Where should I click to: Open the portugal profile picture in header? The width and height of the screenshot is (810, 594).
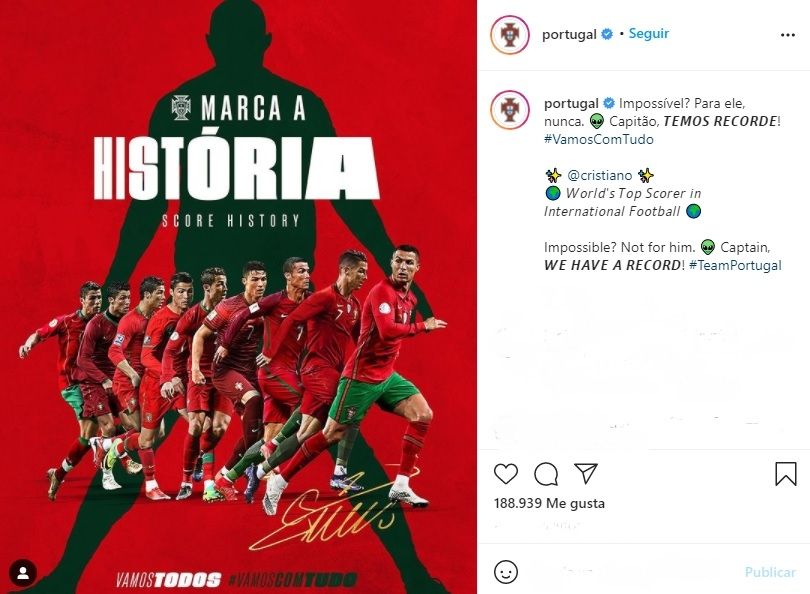(510, 35)
